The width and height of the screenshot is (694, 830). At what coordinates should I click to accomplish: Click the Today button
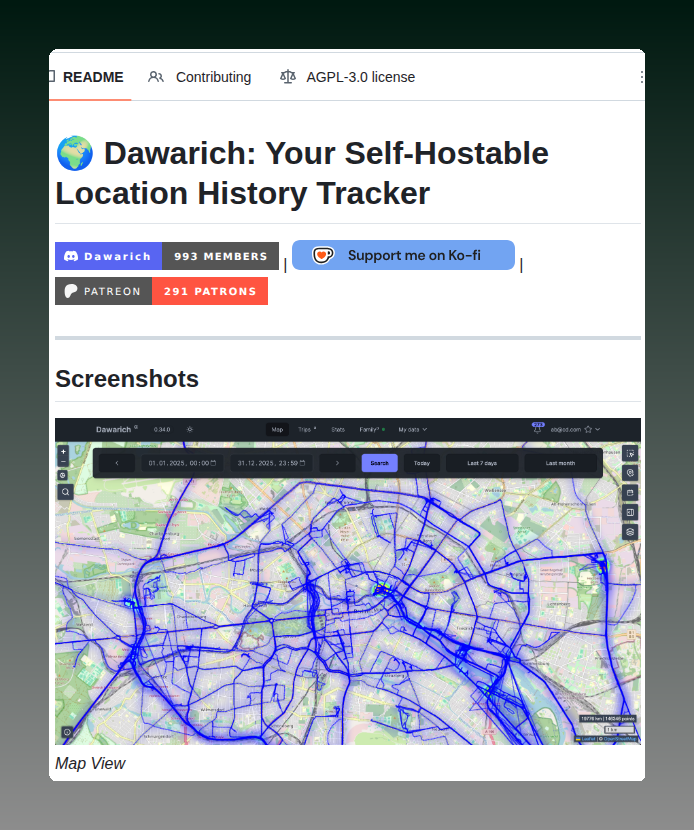(422, 463)
